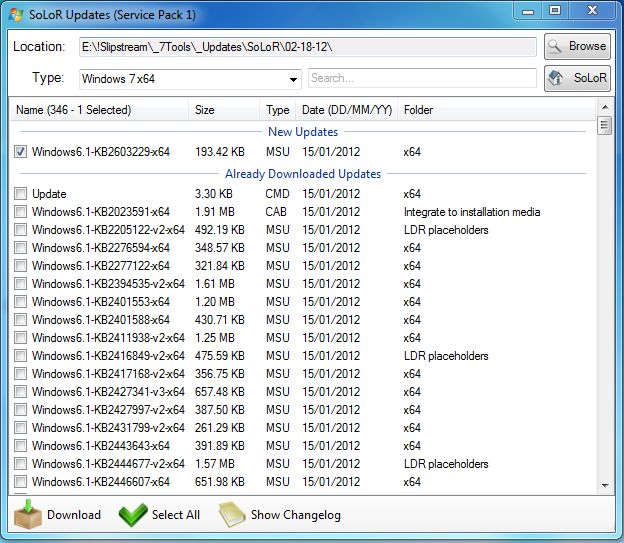
Task: Sort by the Folder column header
Action: click(497, 110)
